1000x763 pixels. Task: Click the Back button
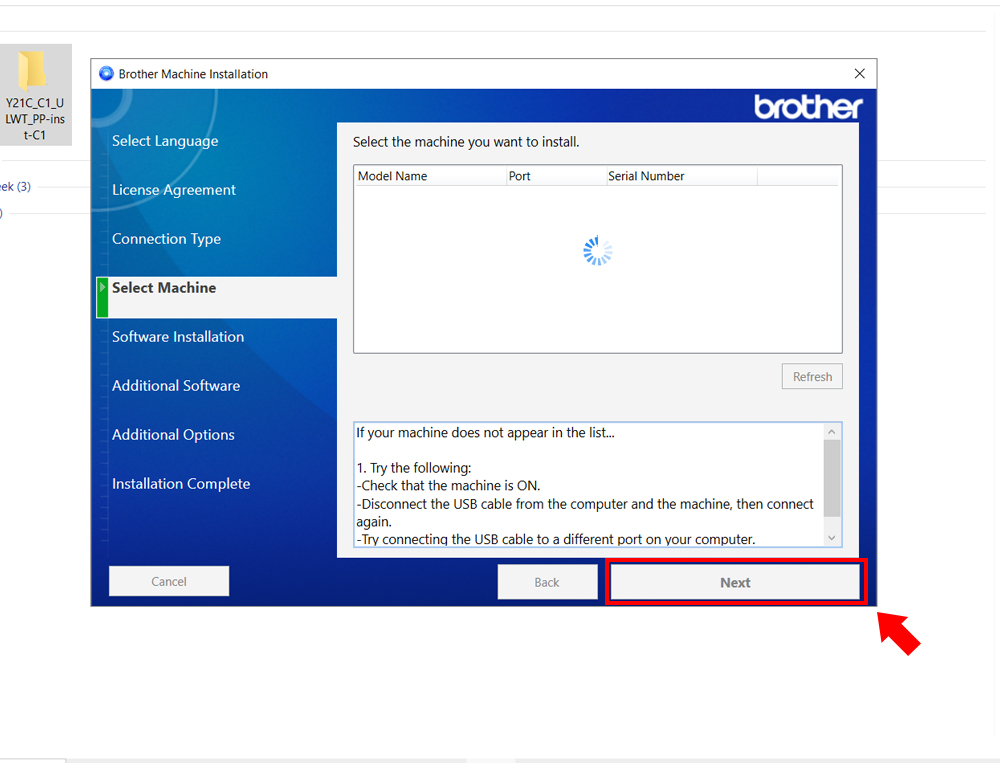coord(547,582)
